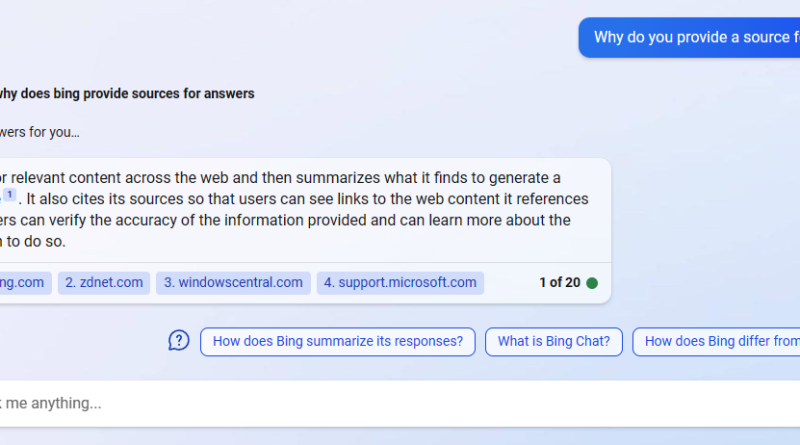Pick the How does Bing differ from suggestion
This screenshot has width=800, height=445.
[716, 341]
